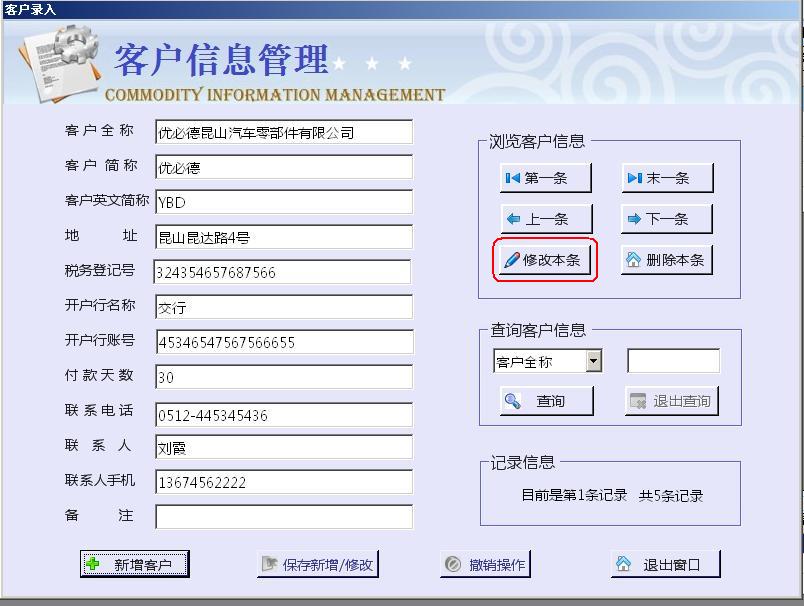Screen dimensions: 804x606
Task: Go to previous record 上一条
Action: pyautogui.click(x=546, y=219)
